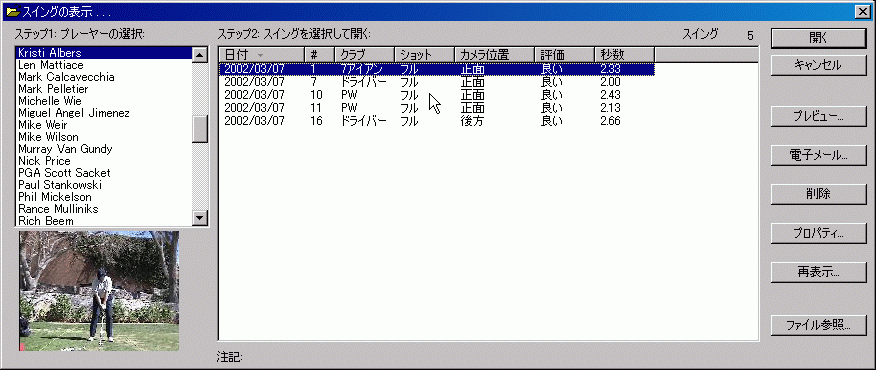Viewport: 876px width, 370px height.
Task: Select player Mark Pelletier
Action: pos(103,89)
